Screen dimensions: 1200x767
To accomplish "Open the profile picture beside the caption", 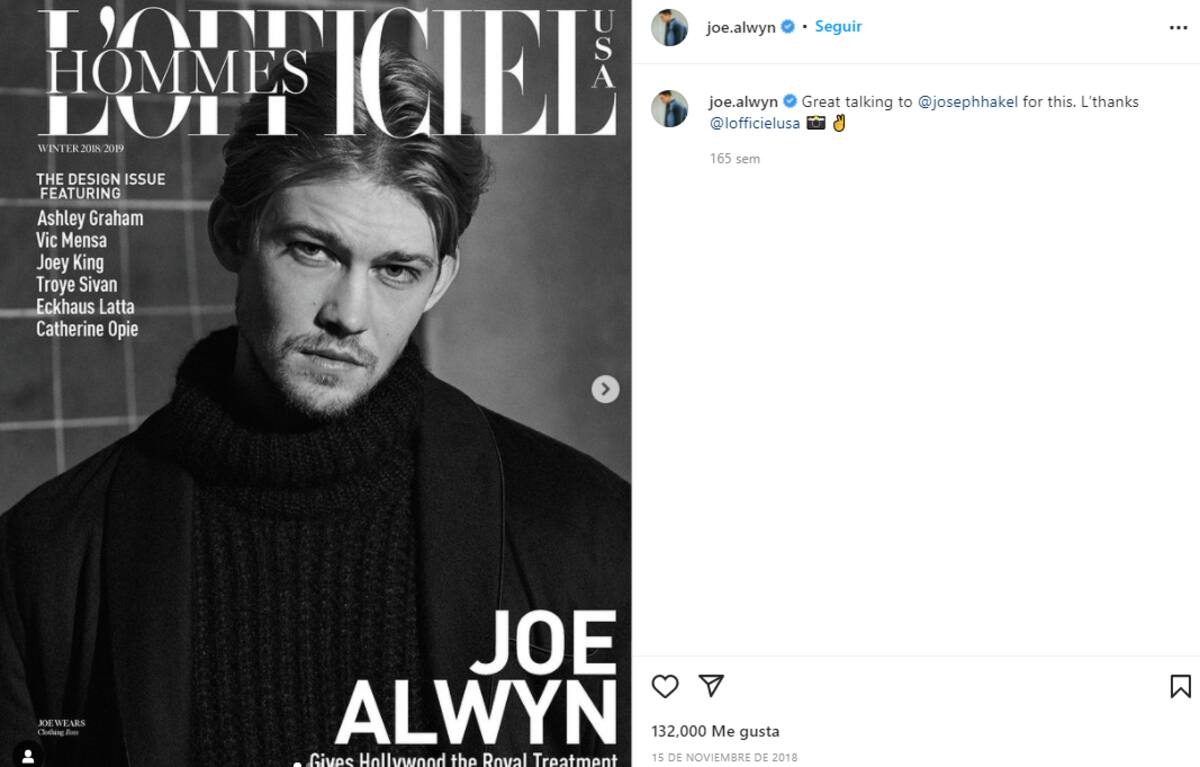I will tap(670, 109).
